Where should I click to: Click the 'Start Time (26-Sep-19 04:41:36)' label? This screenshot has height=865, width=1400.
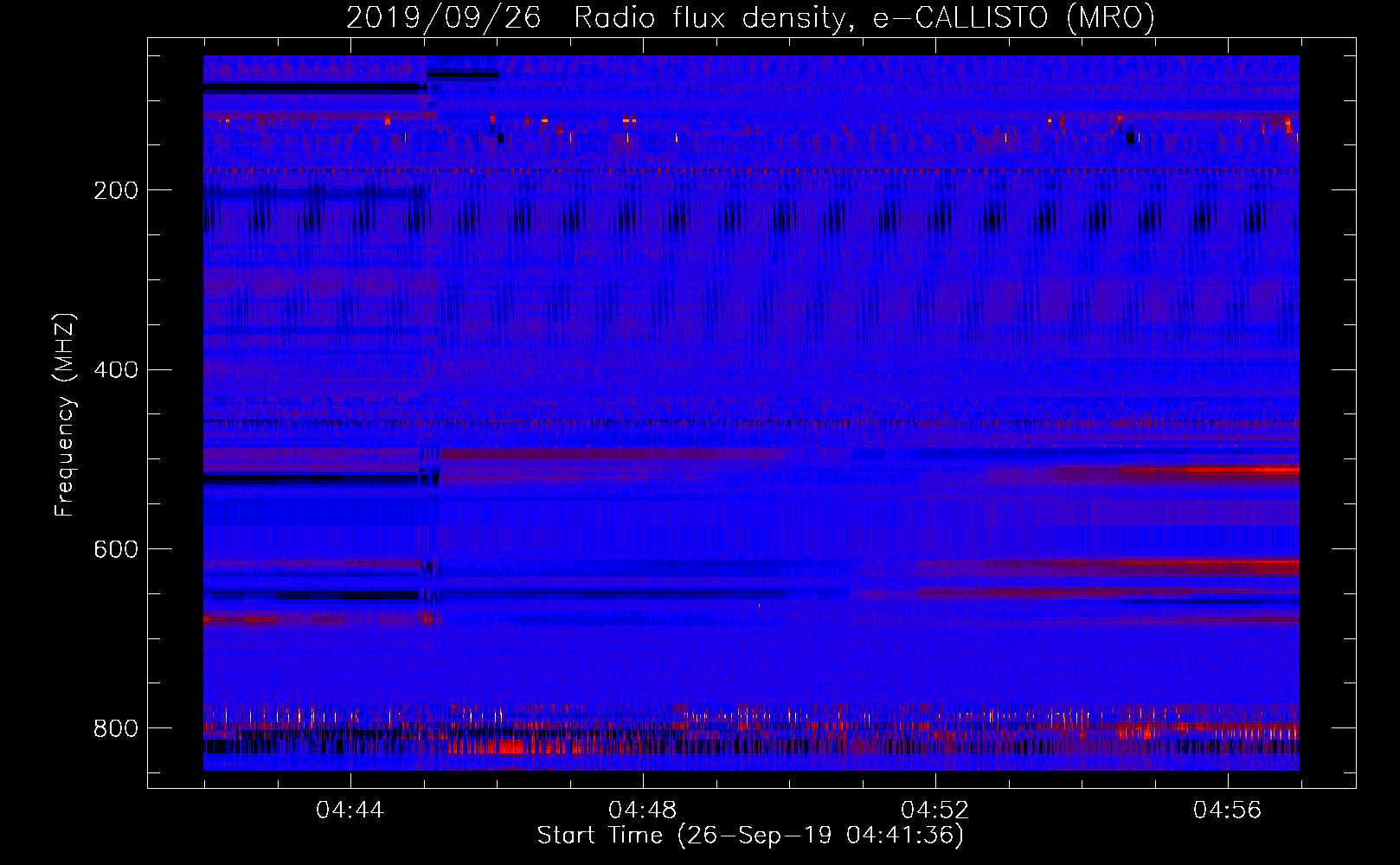click(x=750, y=836)
